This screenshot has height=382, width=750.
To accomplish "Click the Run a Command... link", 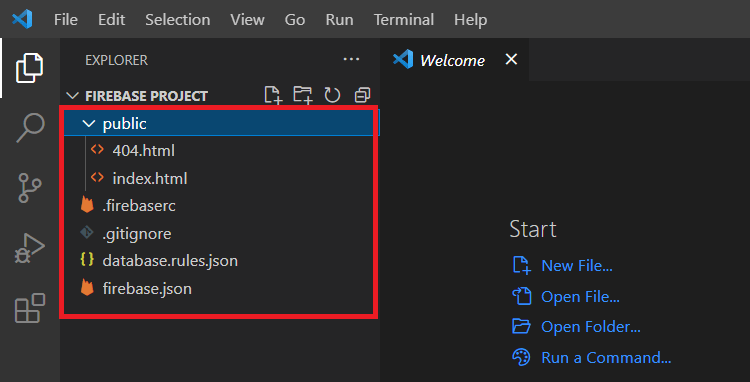I will point(606,358).
